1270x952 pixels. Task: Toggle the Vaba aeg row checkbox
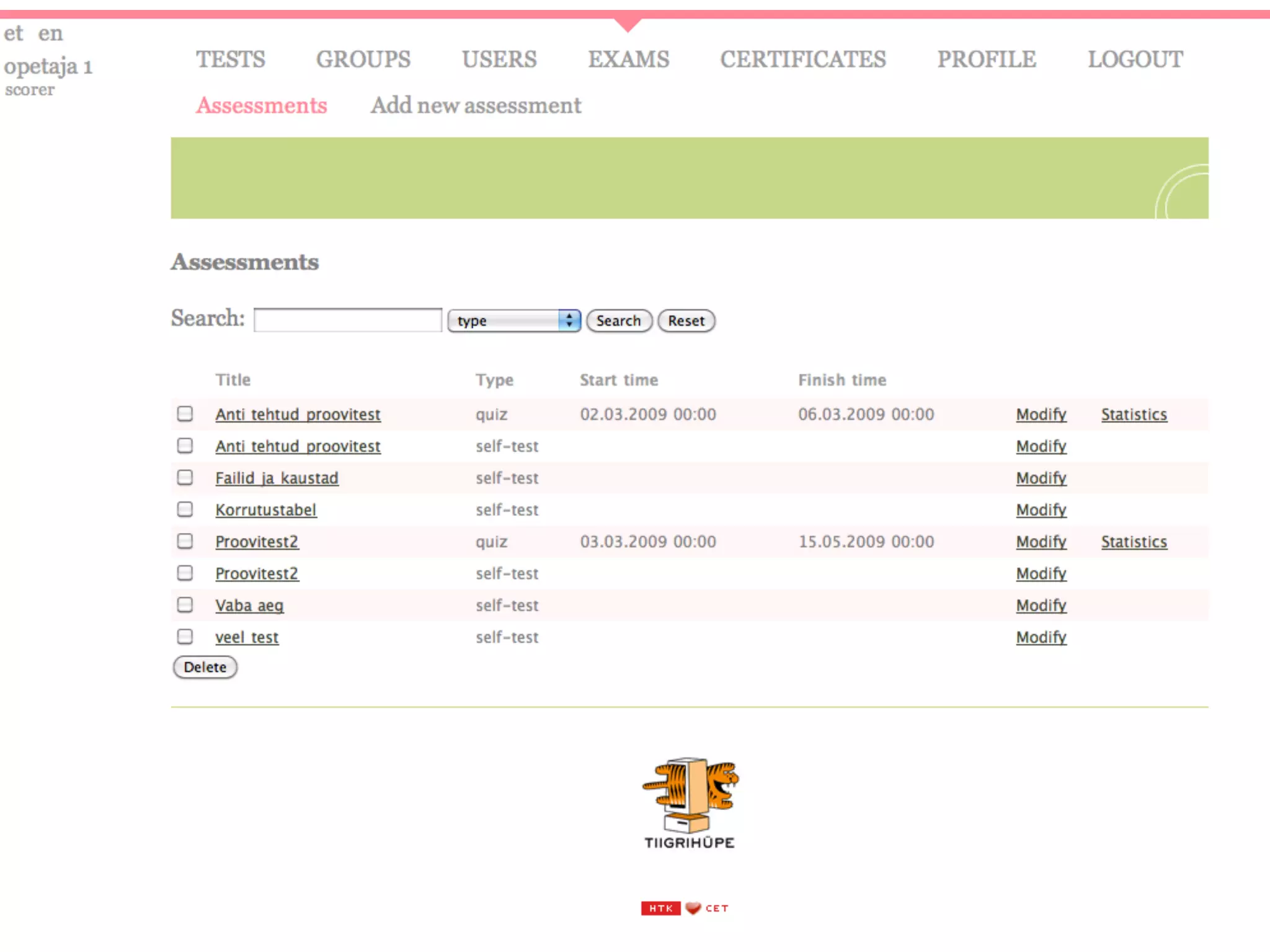click(x=185, y=605)
